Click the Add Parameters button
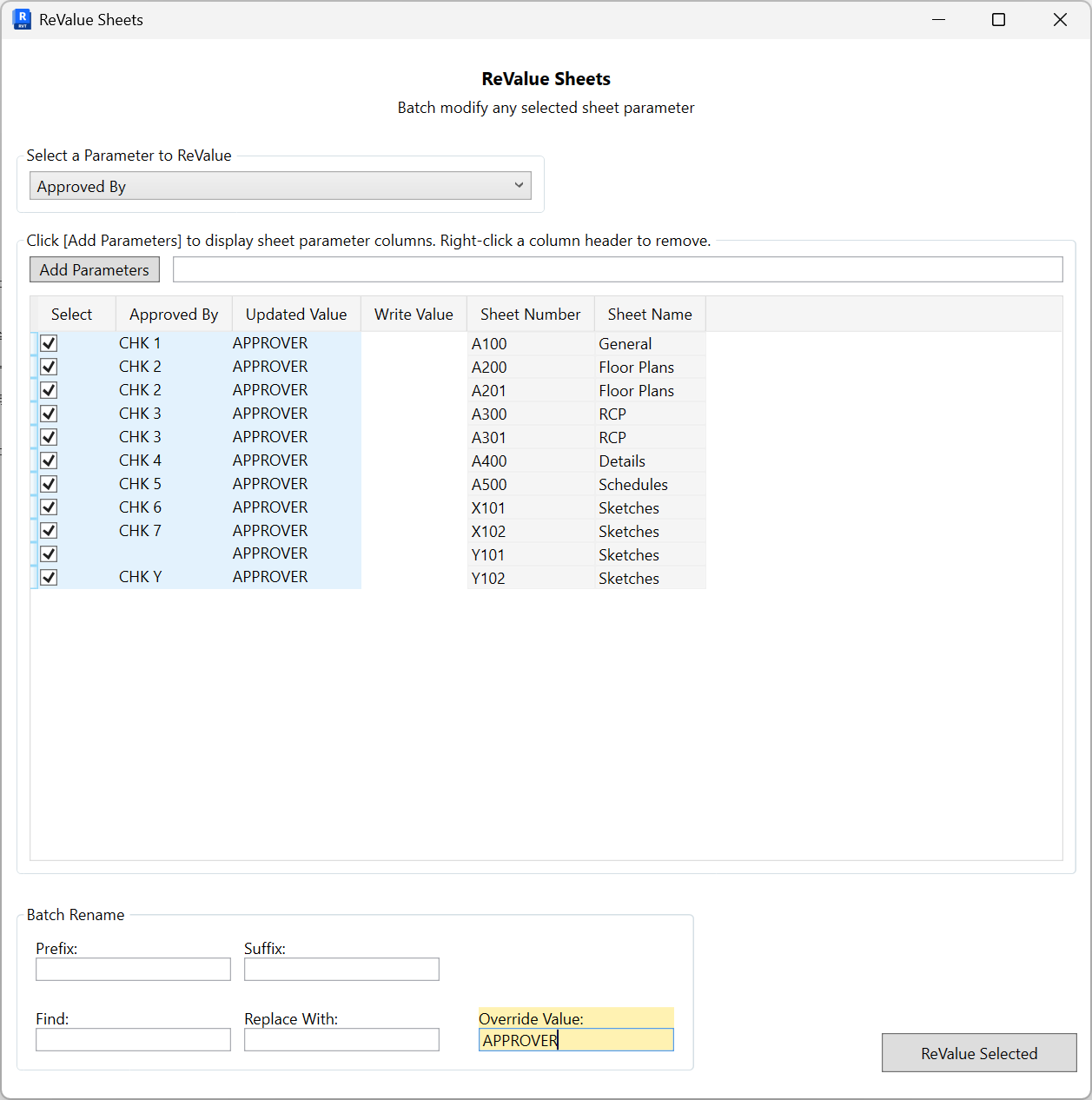1092x1100 pixels. coord(94,269)
